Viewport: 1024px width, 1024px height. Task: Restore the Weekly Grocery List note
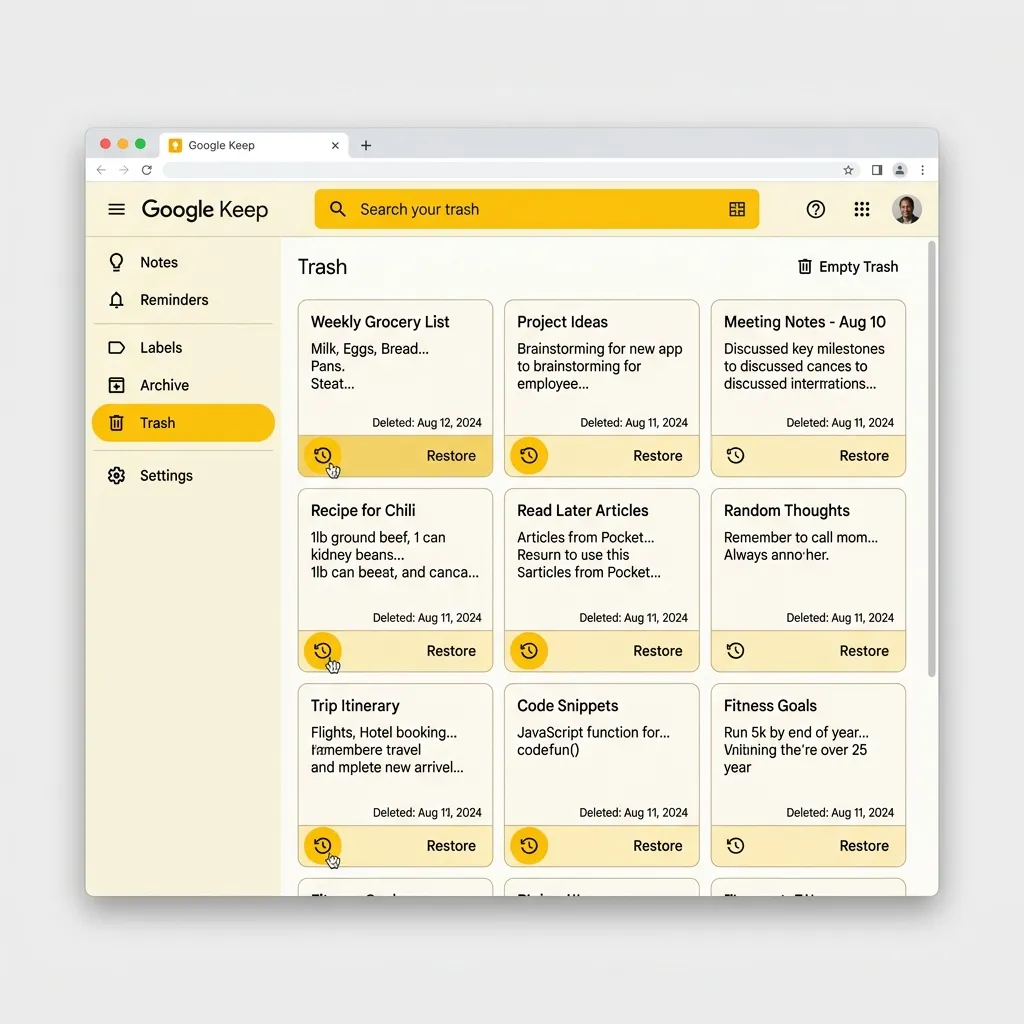[x=451, y=456]
